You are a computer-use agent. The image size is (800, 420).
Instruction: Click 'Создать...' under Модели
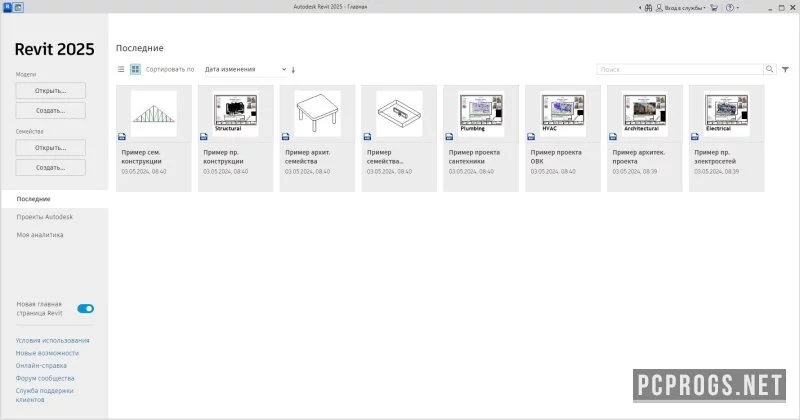tap(51, 111)
